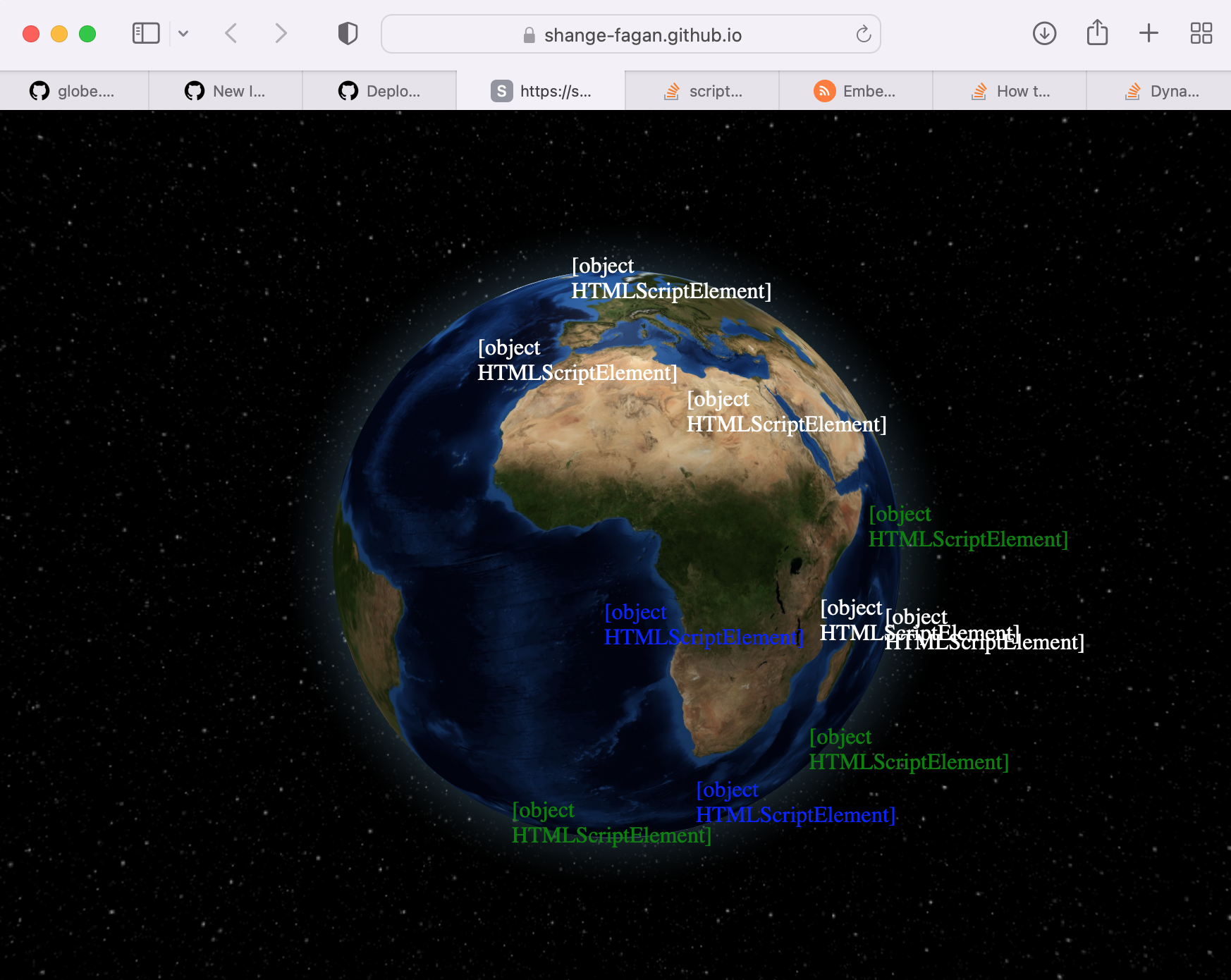
Task: Open the Share menu
Action: coord(1096,33)
